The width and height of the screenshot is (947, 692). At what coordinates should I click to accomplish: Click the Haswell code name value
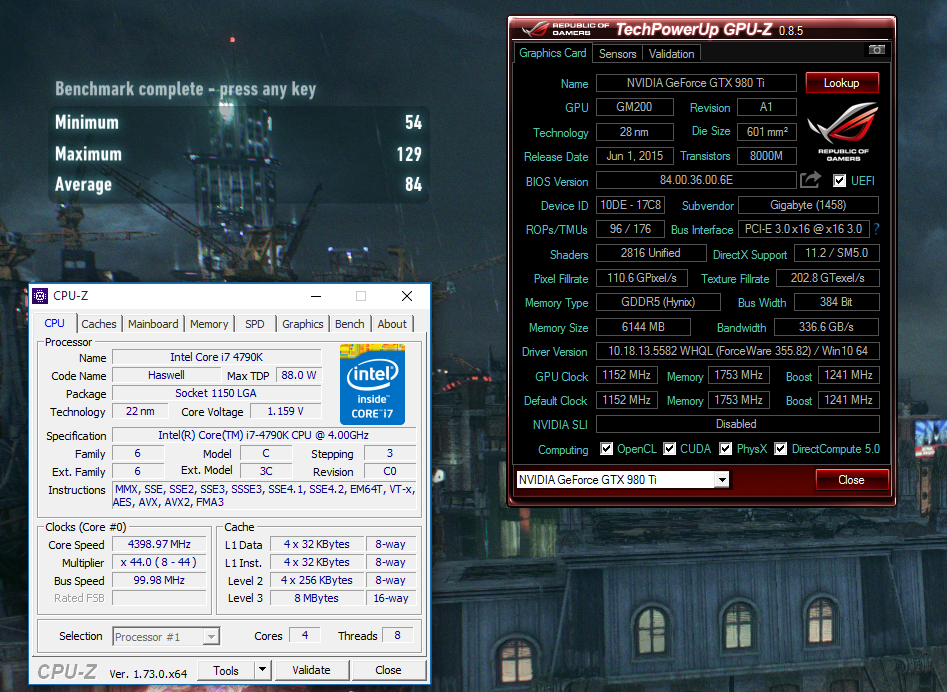(166, 375)
